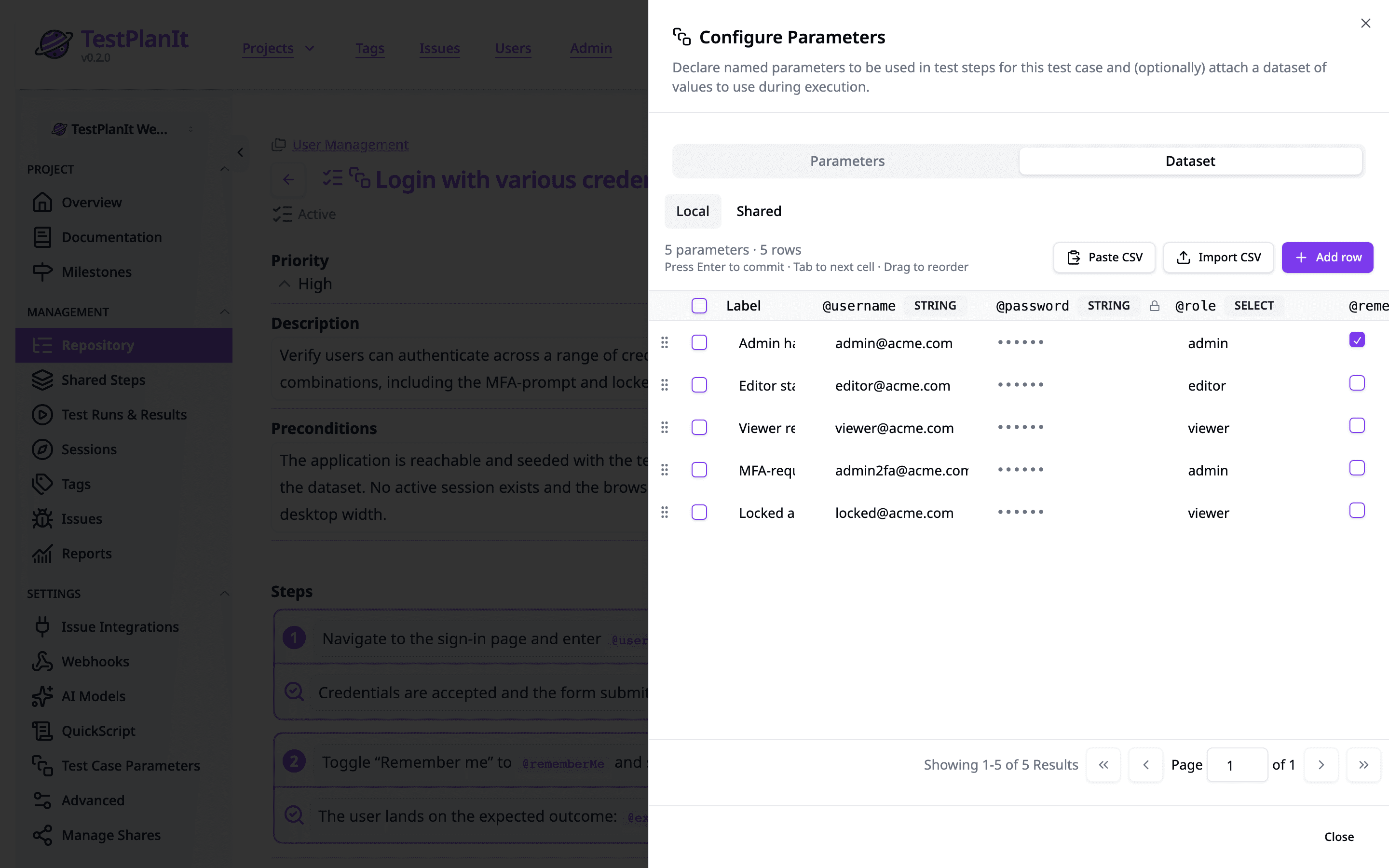Enable rememberMe for viewer@acme.com row
Viewport: 1389px width, 868px height.
pyautogui.click(x=1357, y=425)
